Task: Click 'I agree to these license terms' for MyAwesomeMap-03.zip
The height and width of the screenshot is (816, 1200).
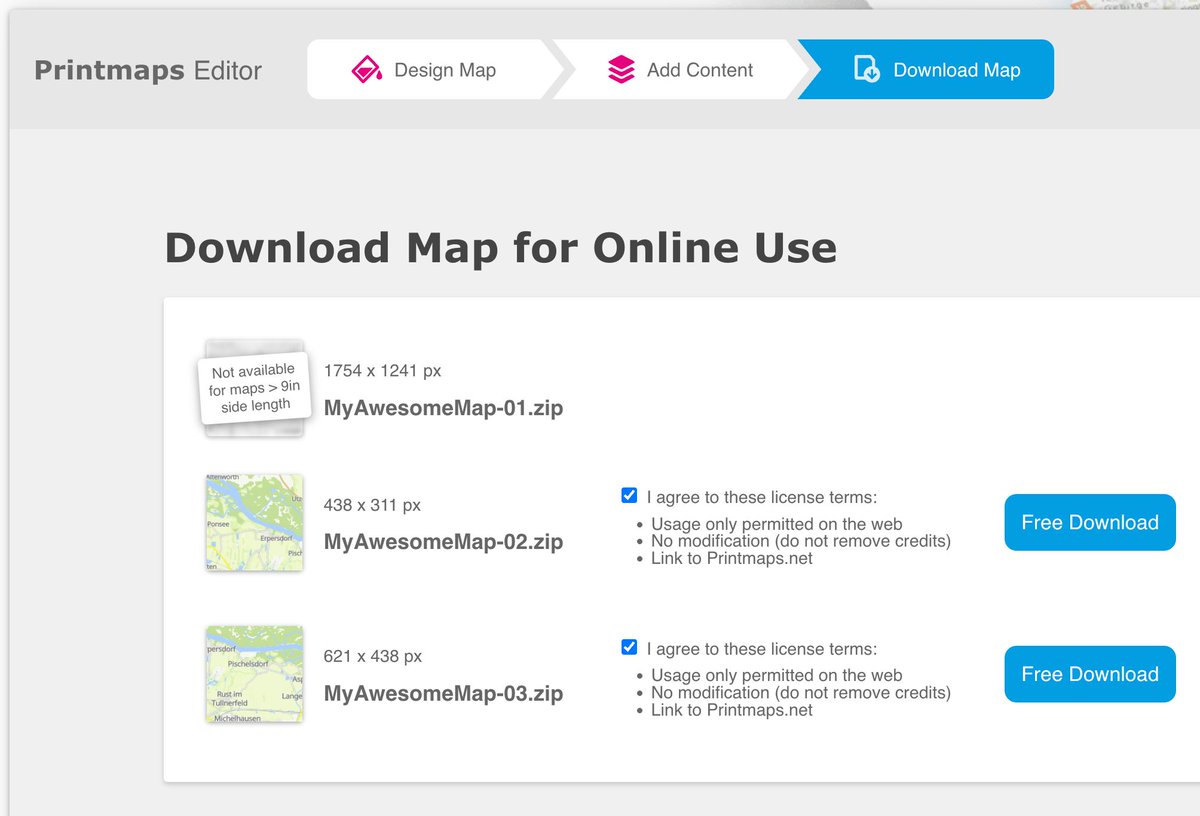Action: point(762,649)
